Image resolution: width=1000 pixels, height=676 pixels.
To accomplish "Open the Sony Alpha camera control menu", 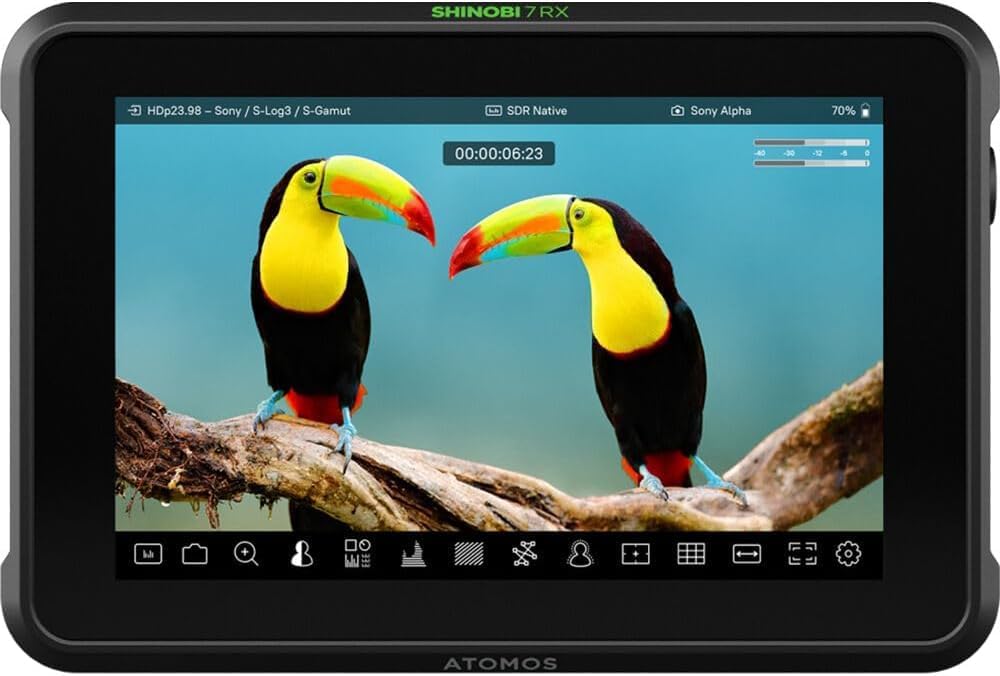I will 711,111.
